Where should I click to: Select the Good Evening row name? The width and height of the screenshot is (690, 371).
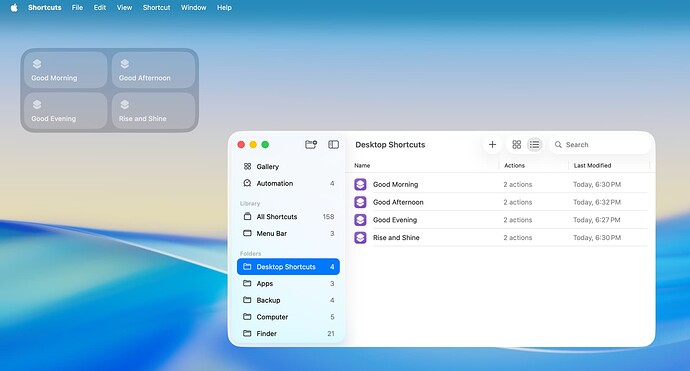395,220
